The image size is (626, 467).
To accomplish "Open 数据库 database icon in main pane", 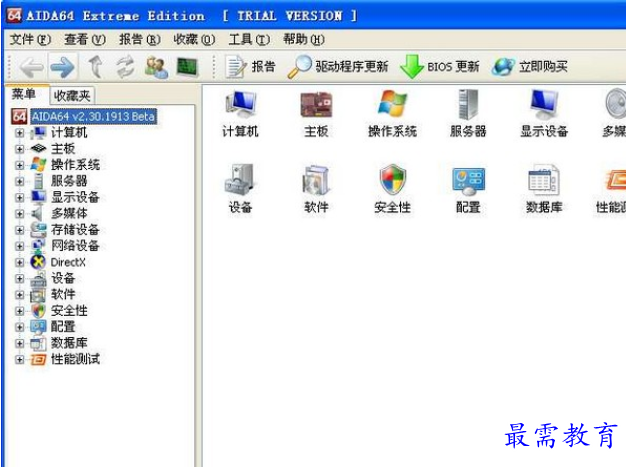I will [544, 189].
